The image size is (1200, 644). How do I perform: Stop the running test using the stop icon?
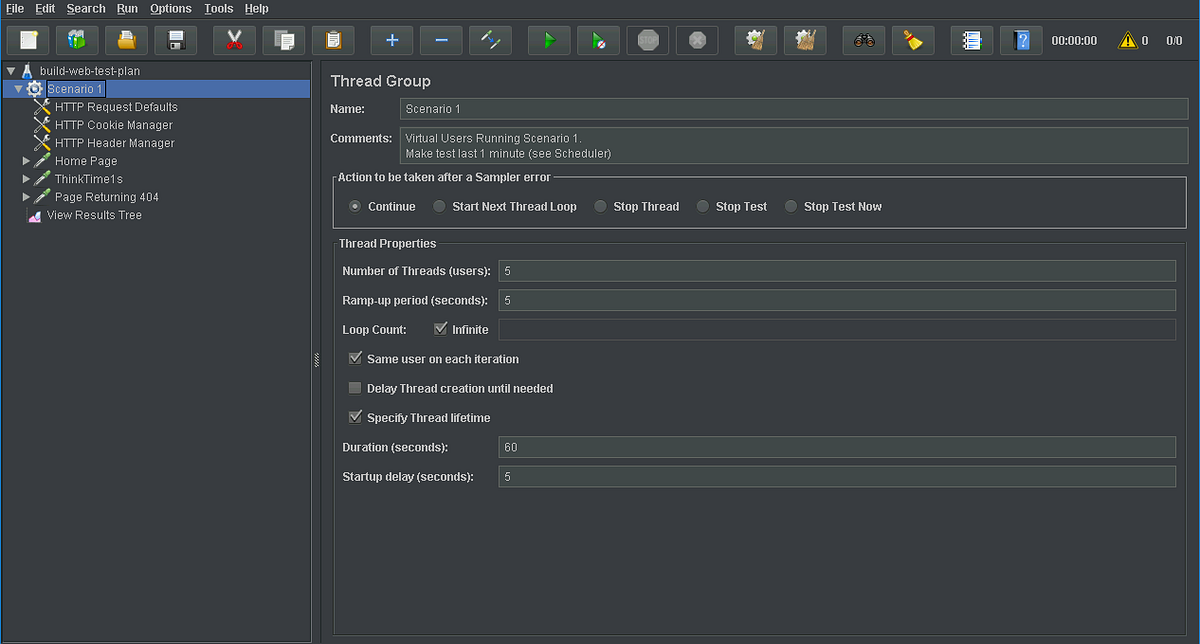tap(647, 40)
